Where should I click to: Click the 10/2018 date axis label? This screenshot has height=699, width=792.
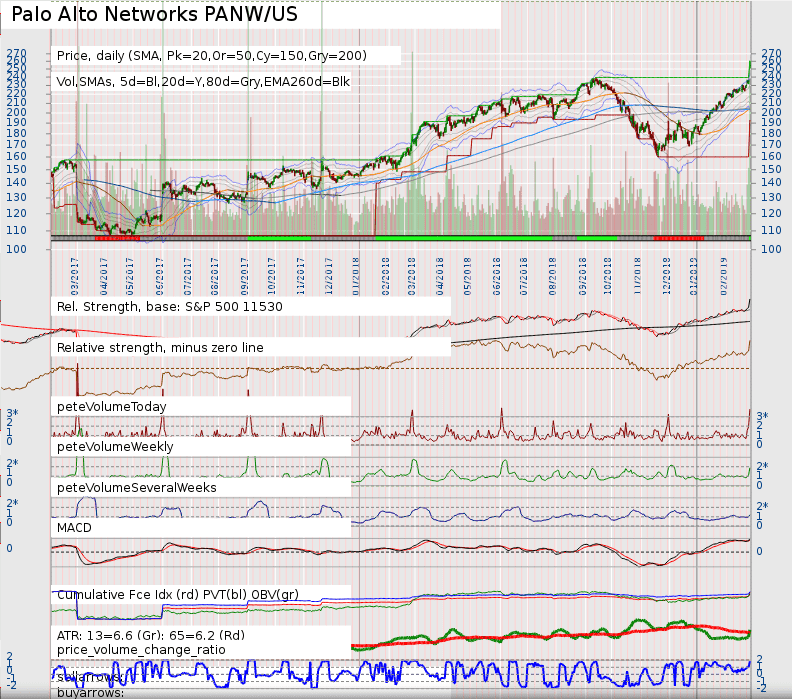(608, 276)
